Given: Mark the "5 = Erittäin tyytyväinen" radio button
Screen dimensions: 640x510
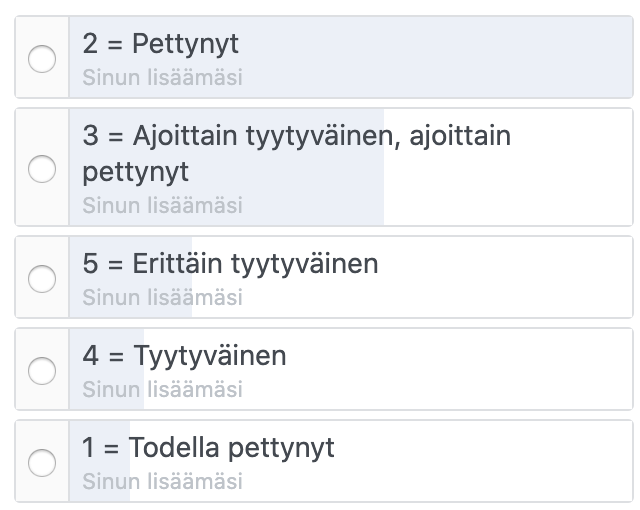Looking at the screenshot, I should [42, 278].
